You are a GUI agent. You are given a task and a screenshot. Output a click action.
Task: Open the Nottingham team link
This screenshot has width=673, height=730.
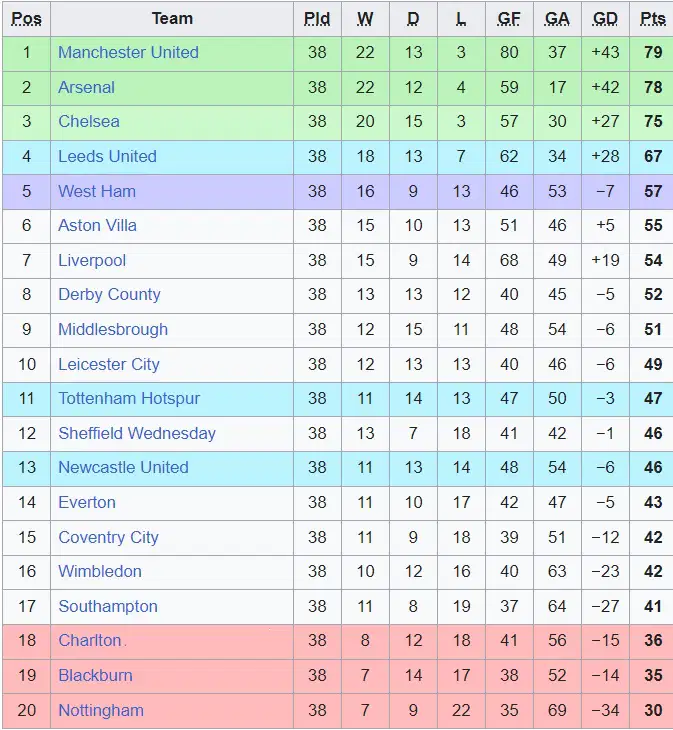pos(101,710)
